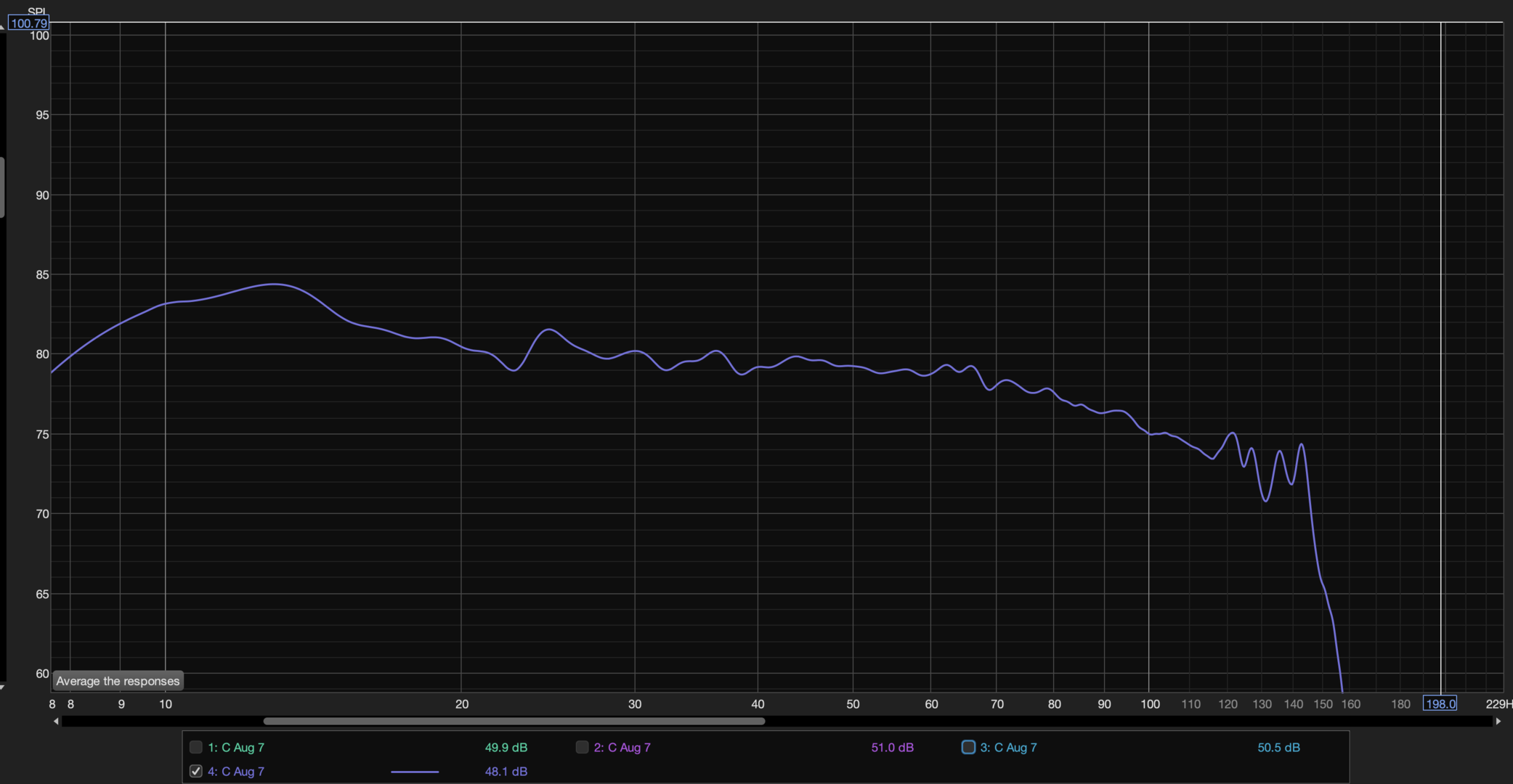Viewport: 1513px width, 784px height.
Task: Click the 100.79 SPL cursor value box
Action: pos(29,23)
